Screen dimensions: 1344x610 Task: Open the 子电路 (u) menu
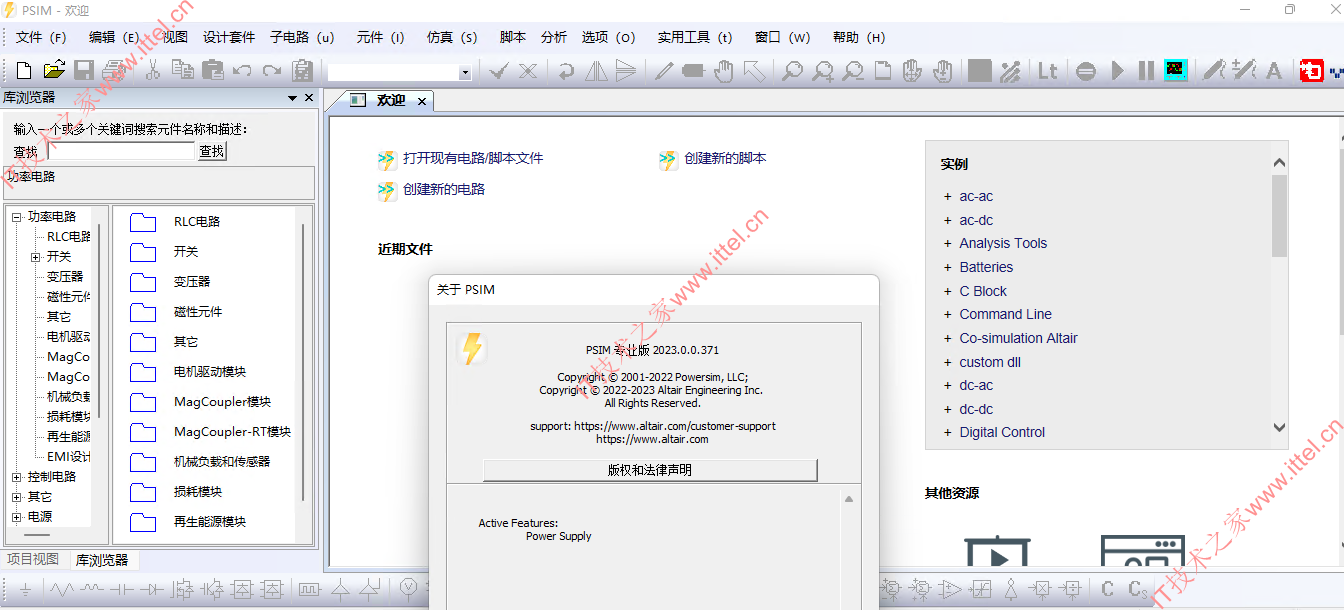pos(302,37)
